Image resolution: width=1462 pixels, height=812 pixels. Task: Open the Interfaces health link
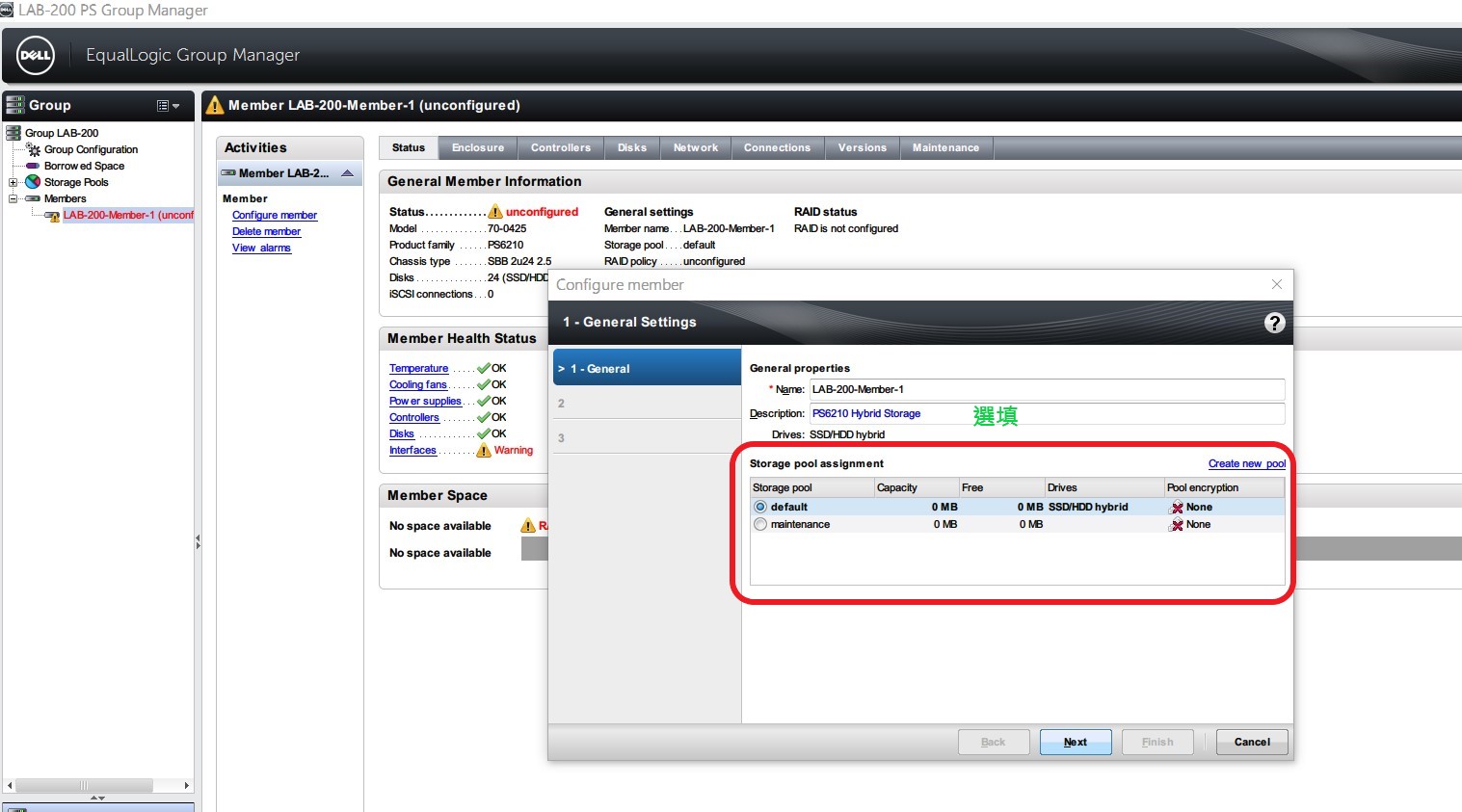coord(412,450)
